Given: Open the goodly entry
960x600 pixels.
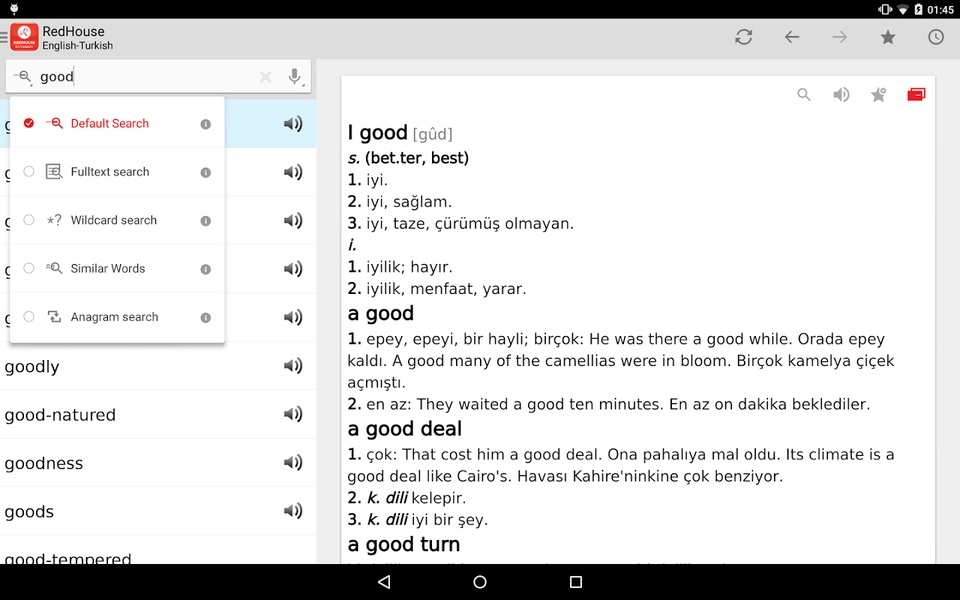Looking at the screenshot, I should pos(158,366).
